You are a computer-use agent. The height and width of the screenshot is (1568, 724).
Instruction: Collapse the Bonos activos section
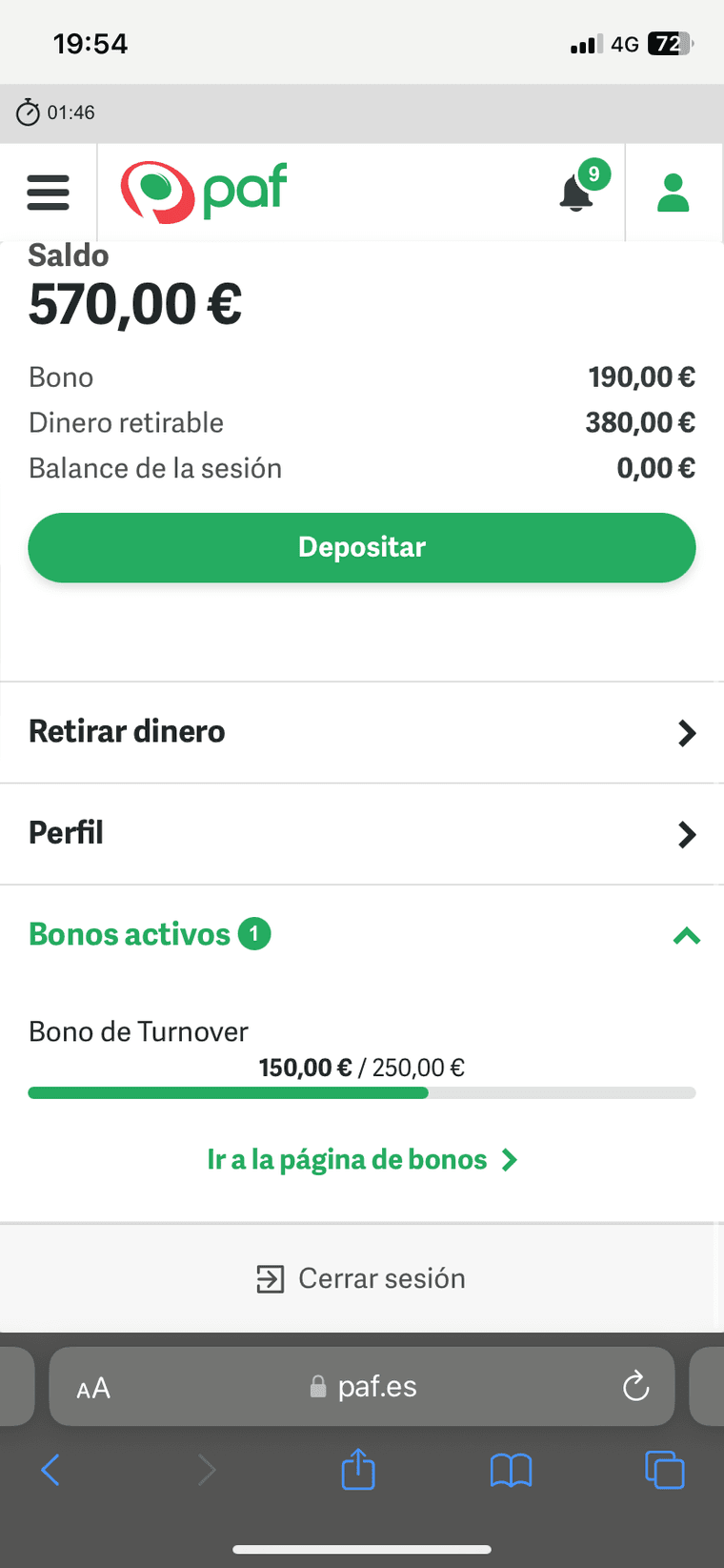tap(687, 936)
